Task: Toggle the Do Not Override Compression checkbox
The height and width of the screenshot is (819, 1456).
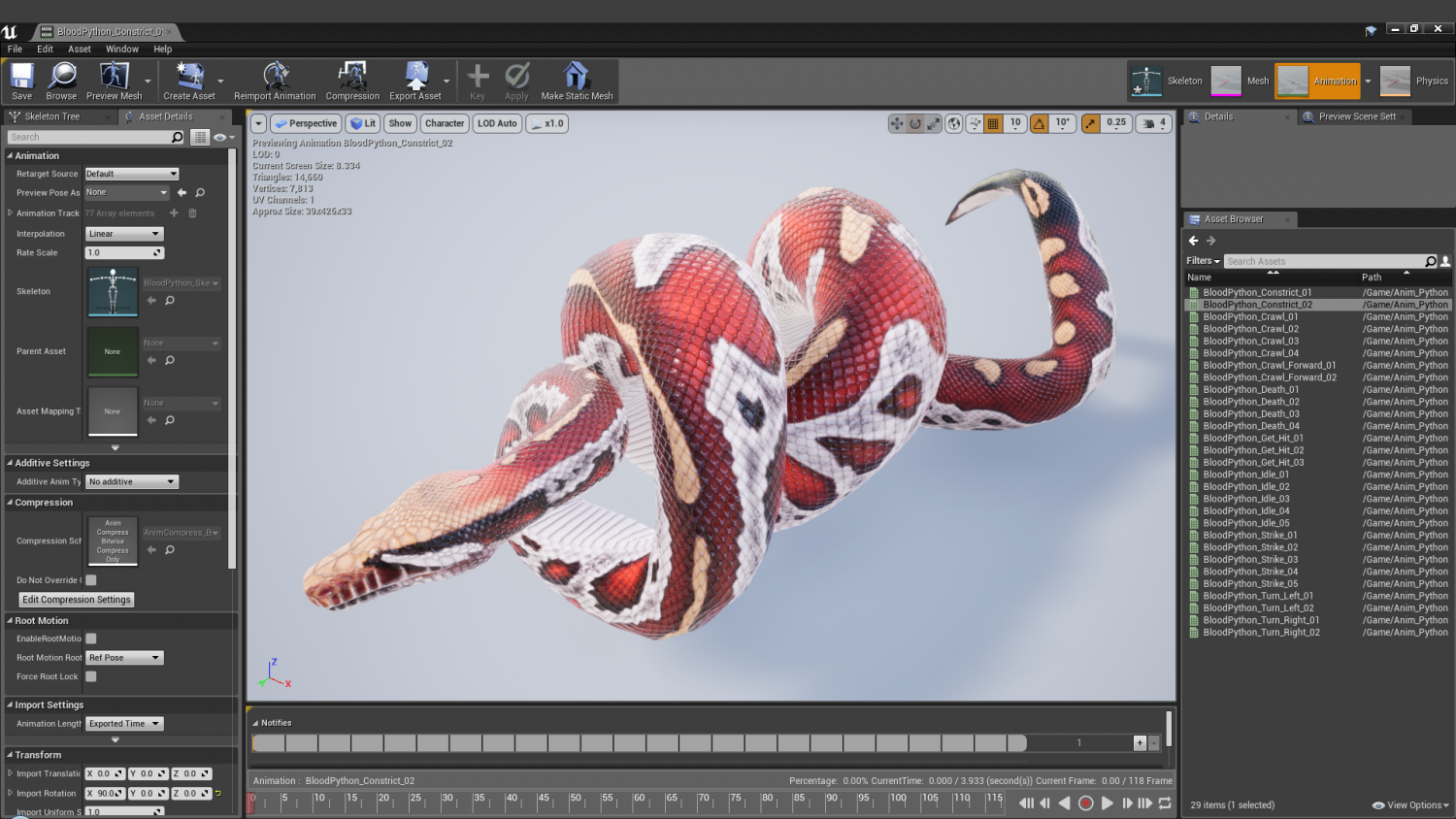Action: tap(91, 580)
